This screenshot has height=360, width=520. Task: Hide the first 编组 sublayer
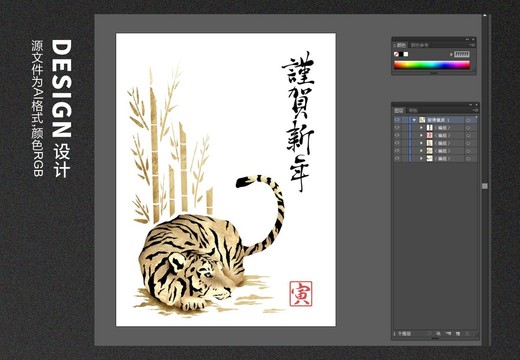click(397, 127)
